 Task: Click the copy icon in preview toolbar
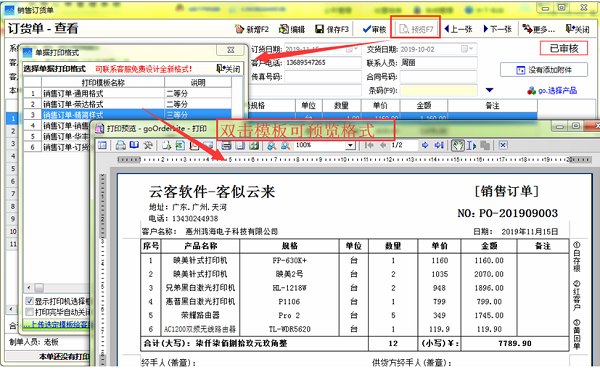click(485, 145)
